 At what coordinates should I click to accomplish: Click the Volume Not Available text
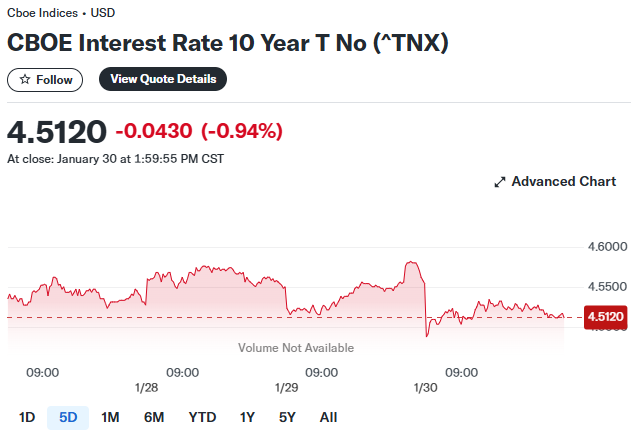[296, 348]
